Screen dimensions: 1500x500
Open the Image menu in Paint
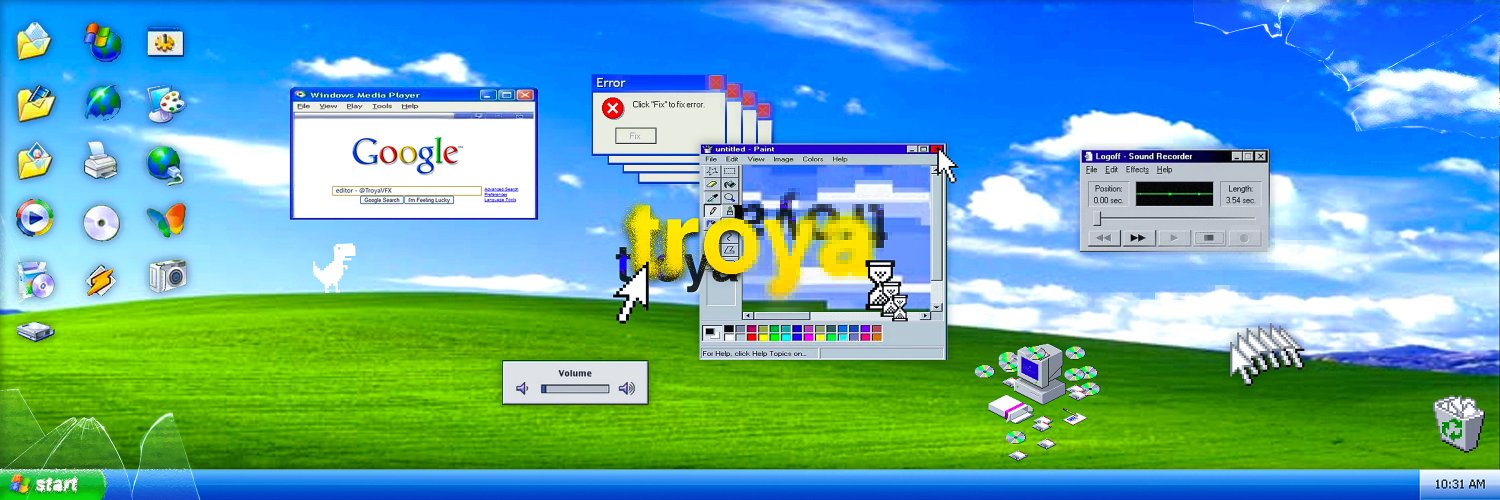click(x=783, y=159)
